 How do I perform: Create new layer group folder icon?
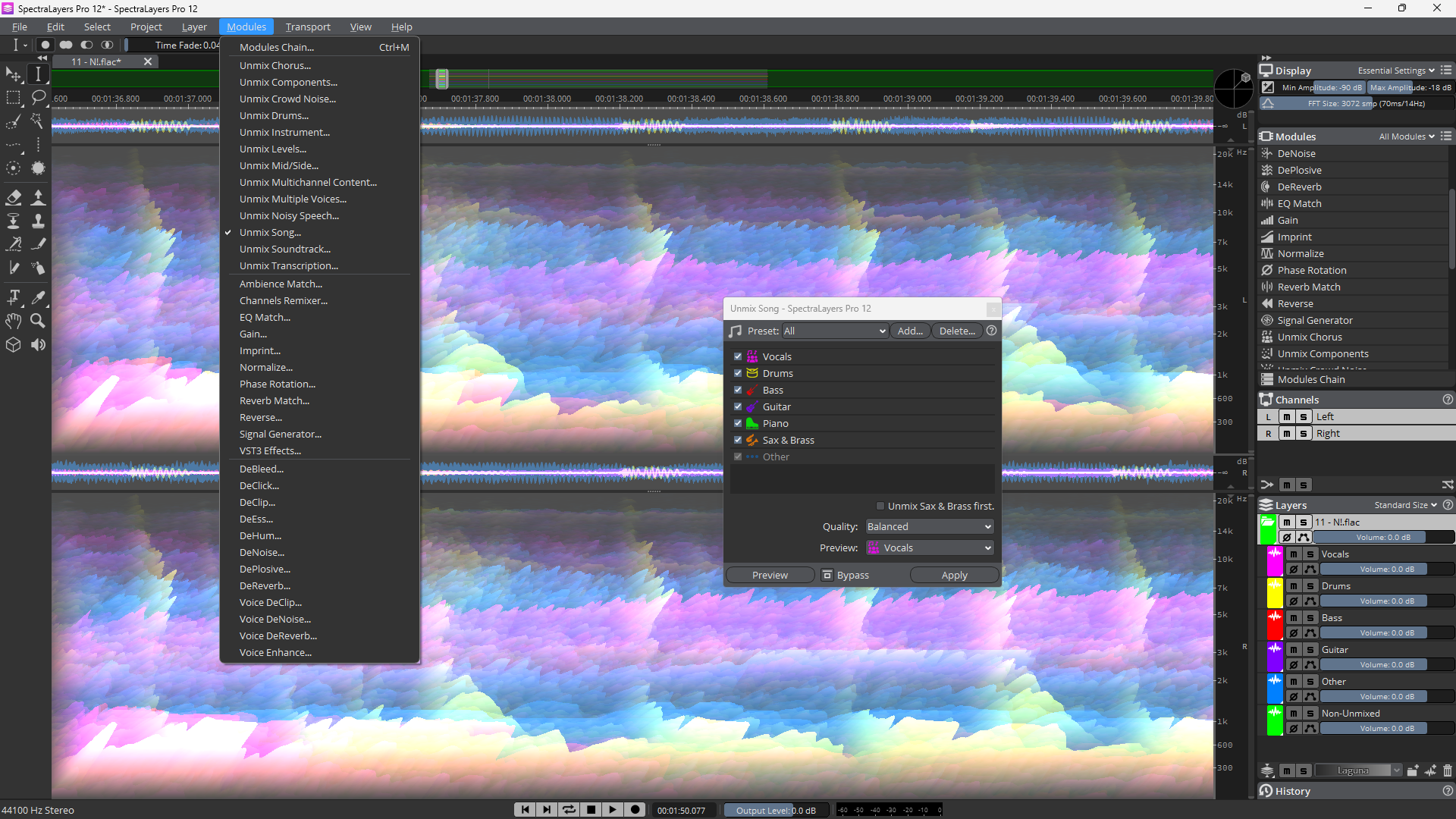[x=1412, y=770]
